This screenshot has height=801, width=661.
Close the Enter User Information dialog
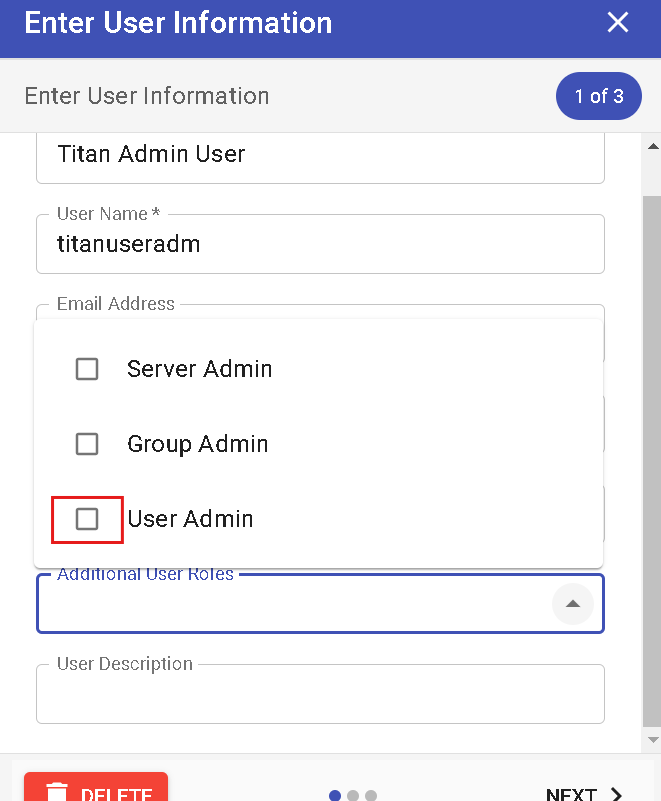point(618,22)
